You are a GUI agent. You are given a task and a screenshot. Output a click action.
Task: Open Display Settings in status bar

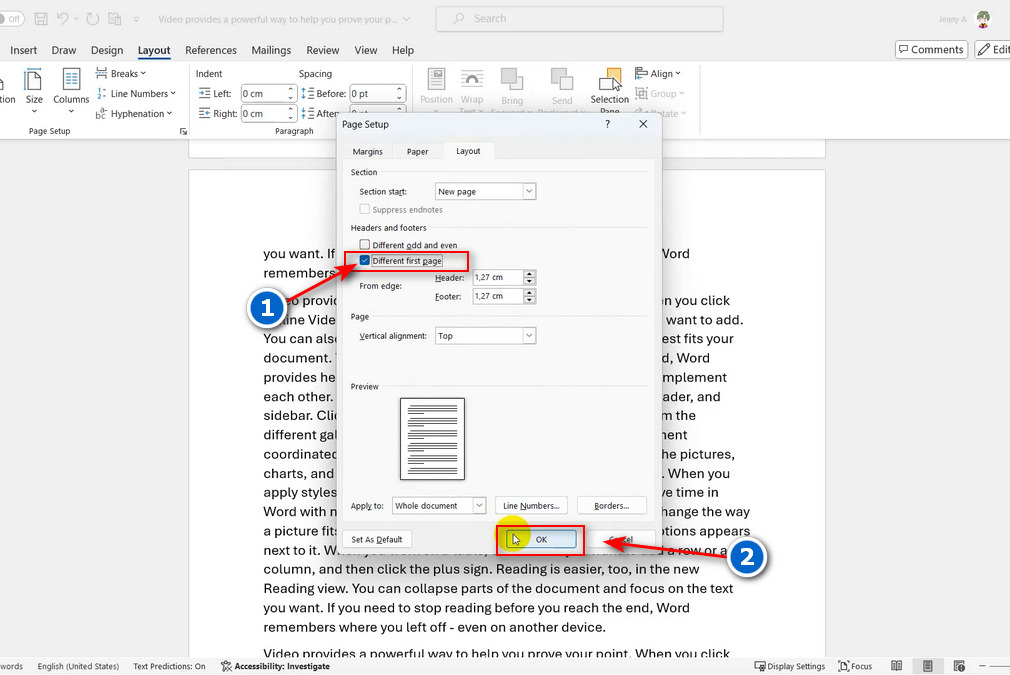pos(790,666)
